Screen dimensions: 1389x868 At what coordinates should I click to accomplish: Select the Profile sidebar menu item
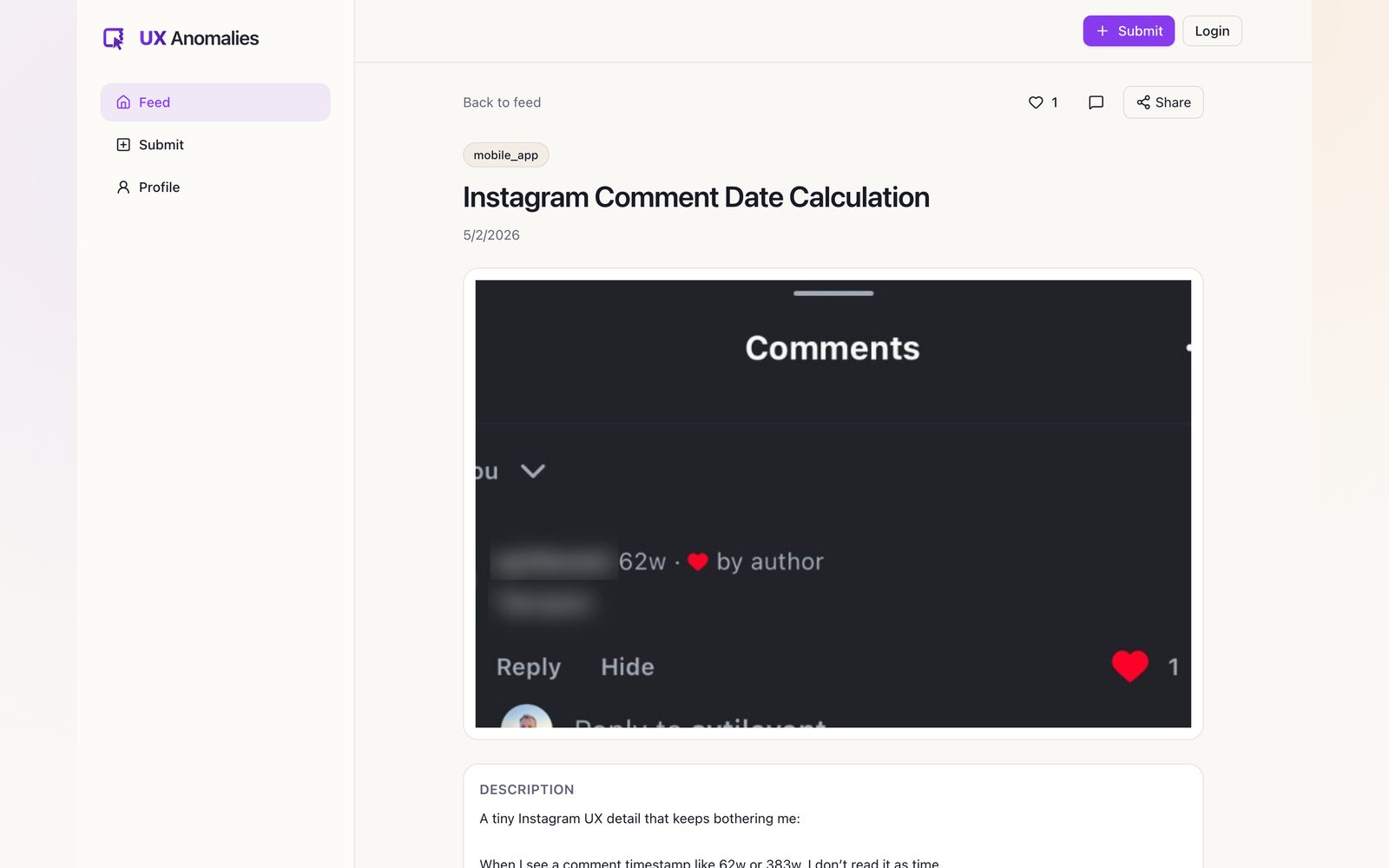[x=215, y=187]
